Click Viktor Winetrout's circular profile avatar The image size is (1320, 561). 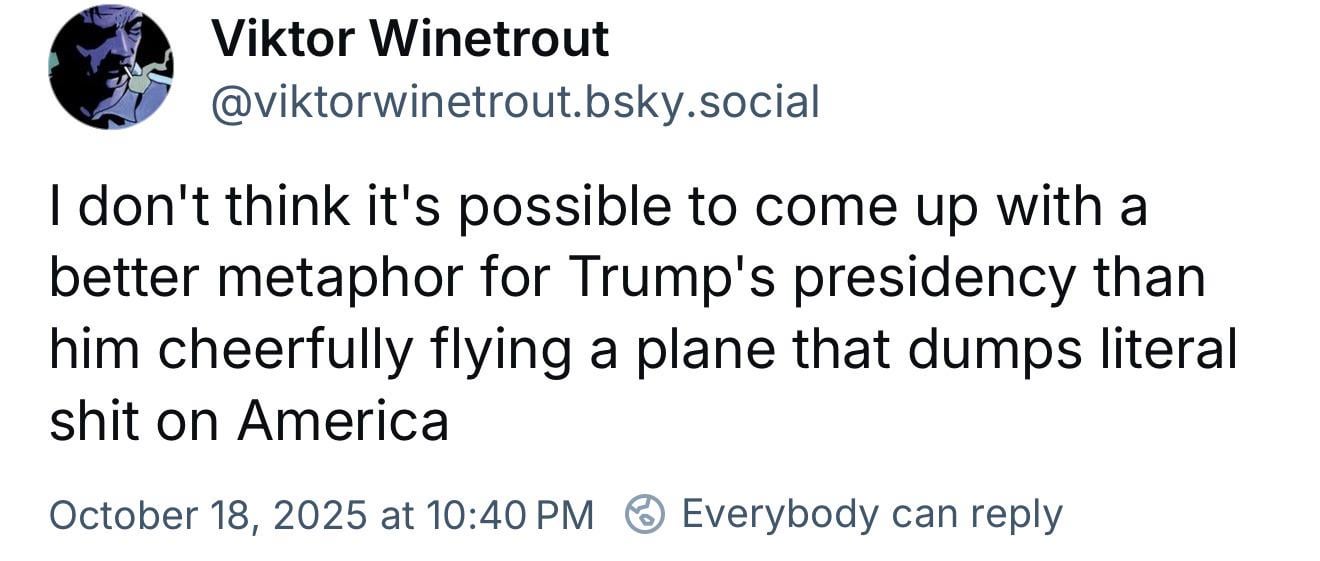[x=111, y=67]
